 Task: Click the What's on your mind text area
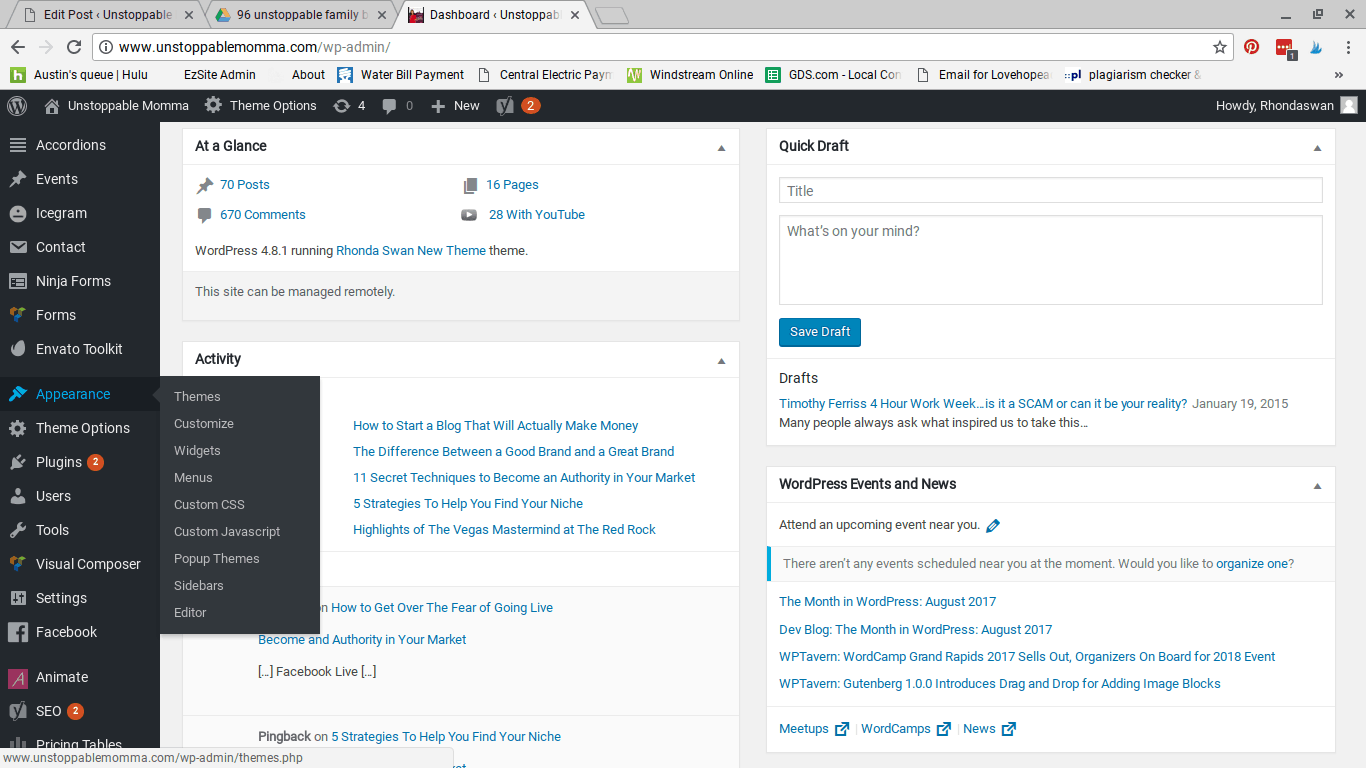(x=1051, y=260)
